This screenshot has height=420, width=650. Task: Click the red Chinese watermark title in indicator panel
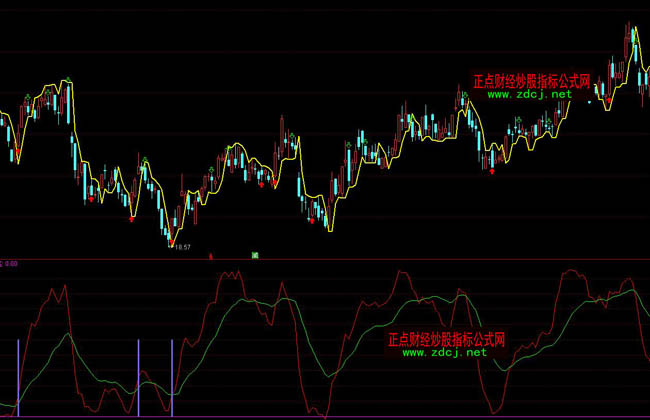(446, 339)
